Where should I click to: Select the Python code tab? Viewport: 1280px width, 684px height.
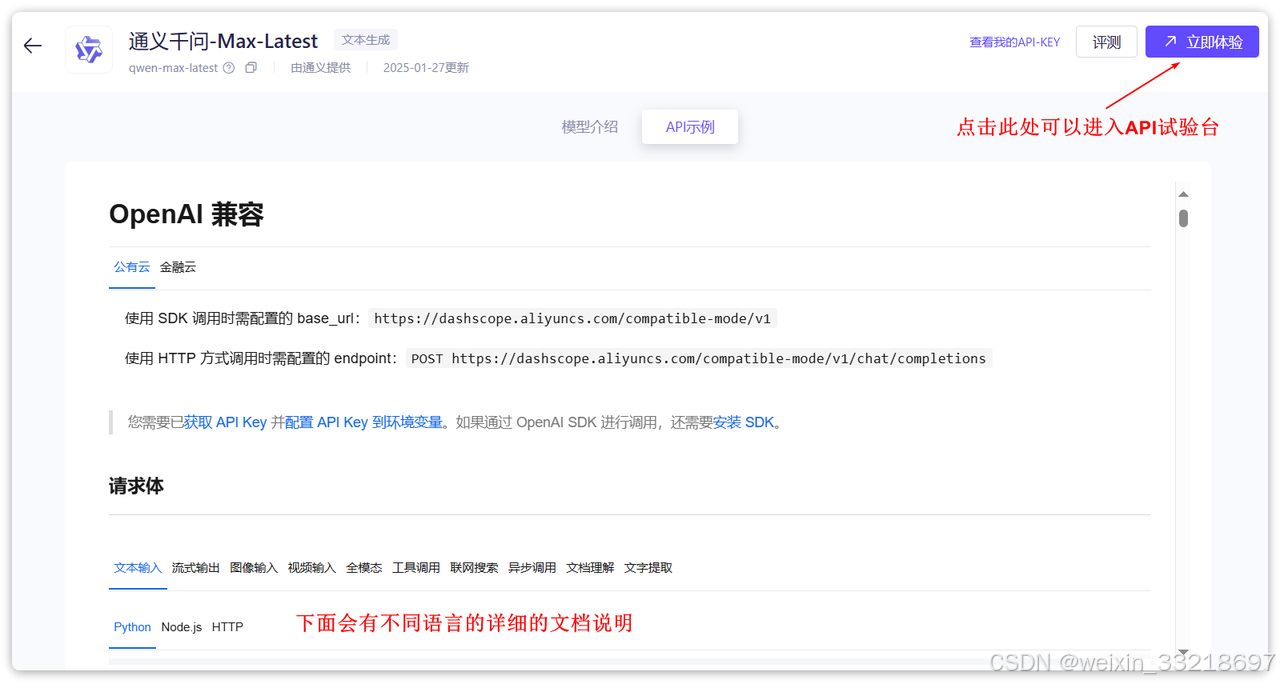(132, 627)
